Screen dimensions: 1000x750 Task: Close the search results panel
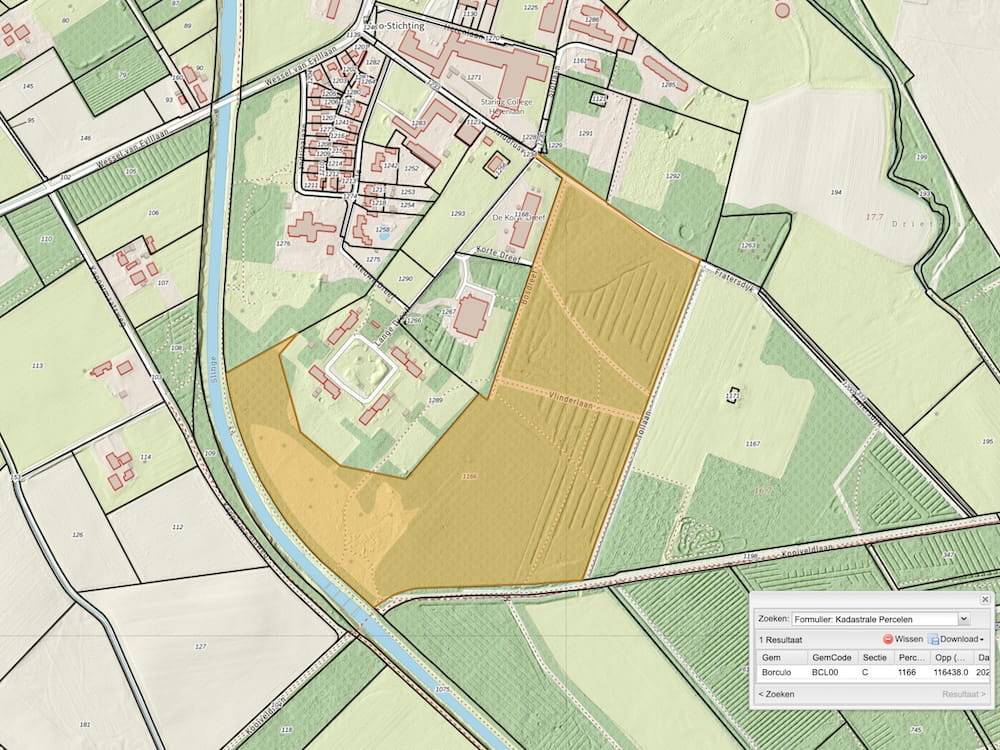984,599
